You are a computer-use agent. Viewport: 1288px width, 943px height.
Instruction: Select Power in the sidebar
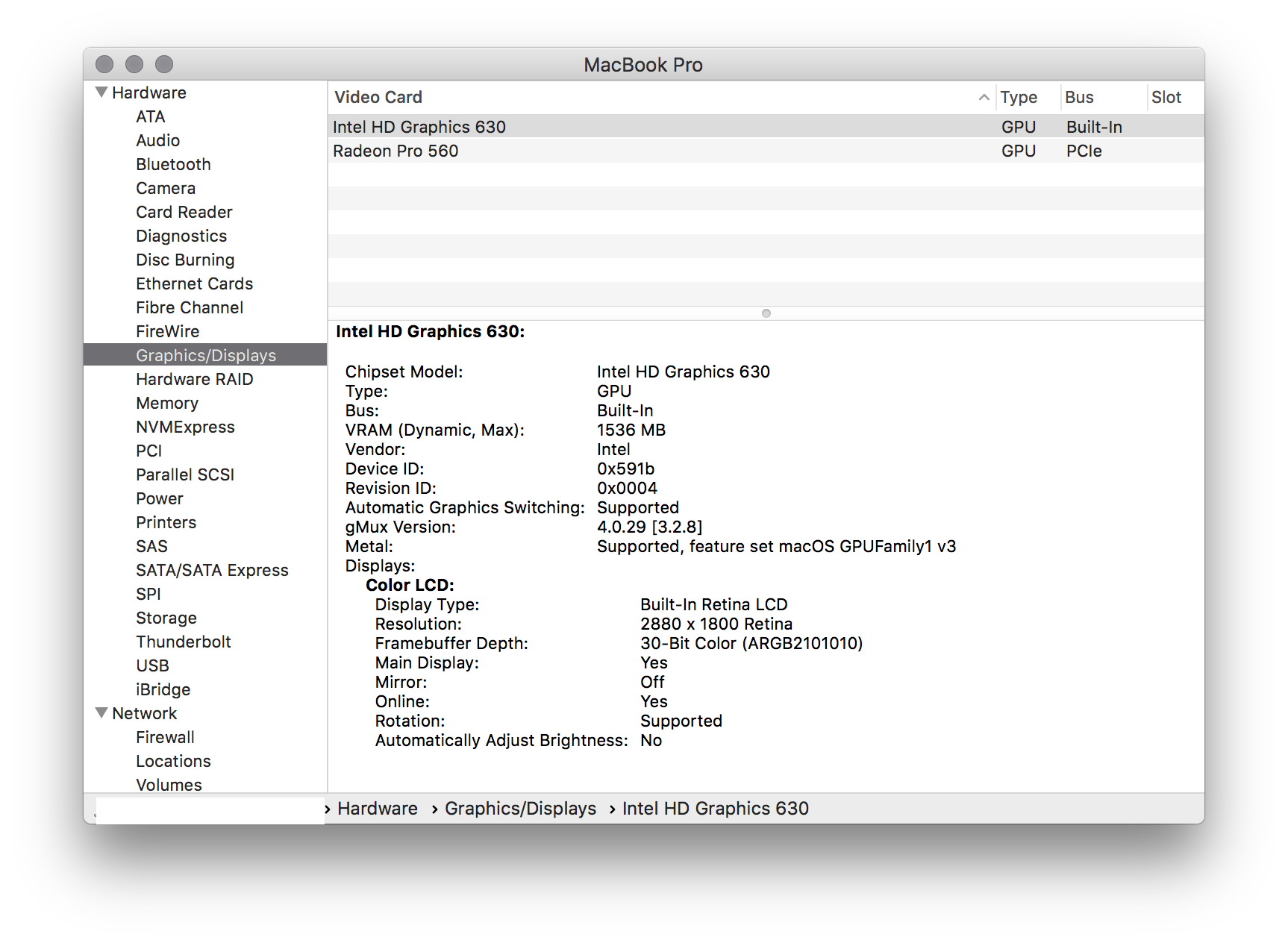coord(159,498)
